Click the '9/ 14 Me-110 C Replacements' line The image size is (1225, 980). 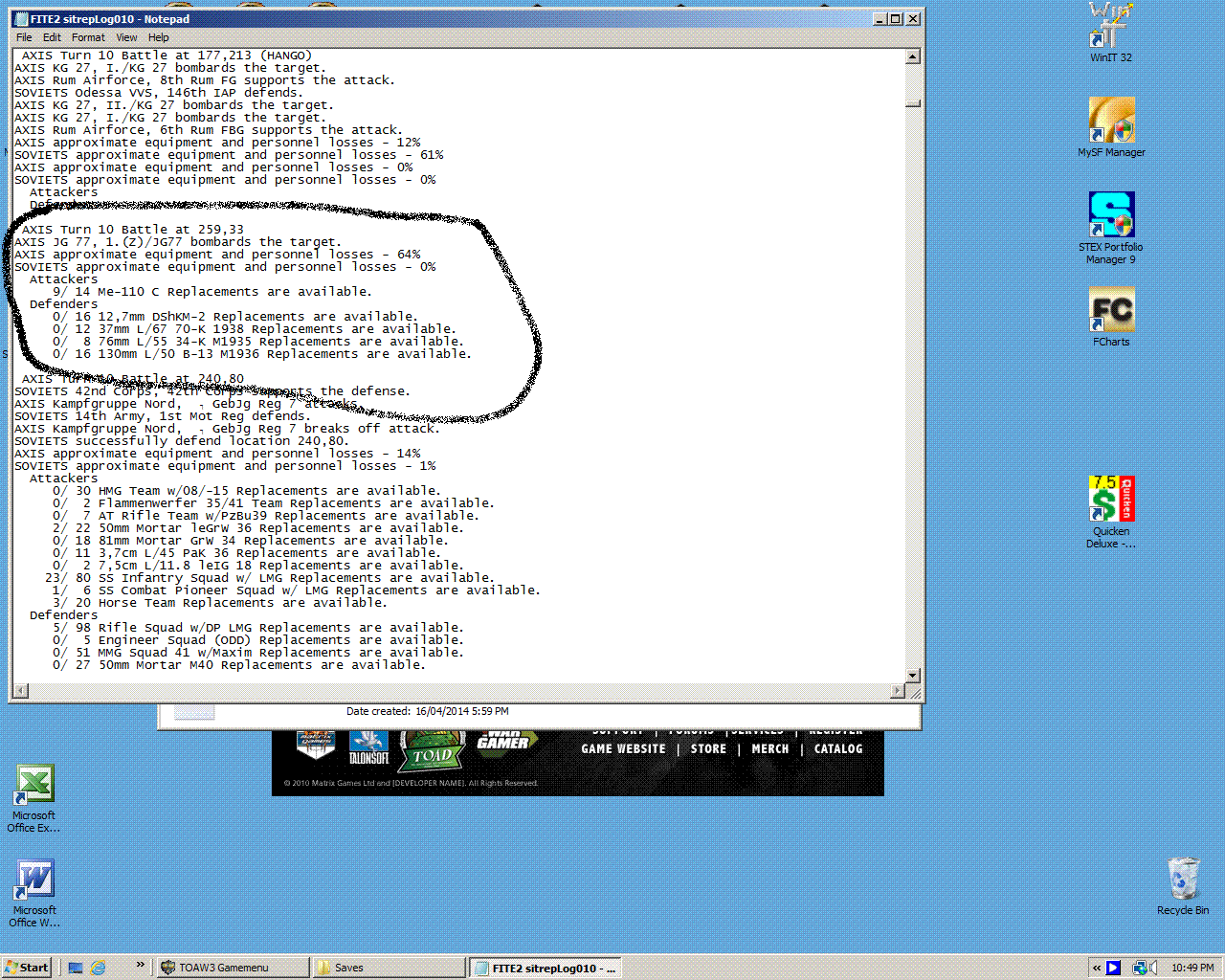click(212, 292)
